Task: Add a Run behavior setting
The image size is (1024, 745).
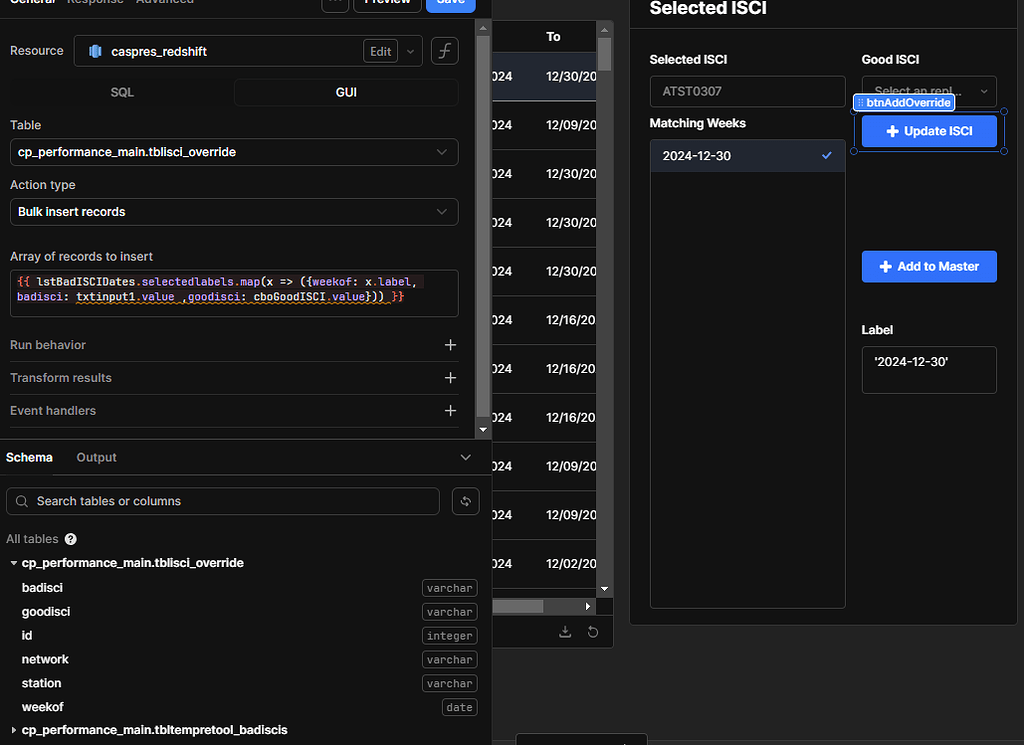Action: [450, 344]
